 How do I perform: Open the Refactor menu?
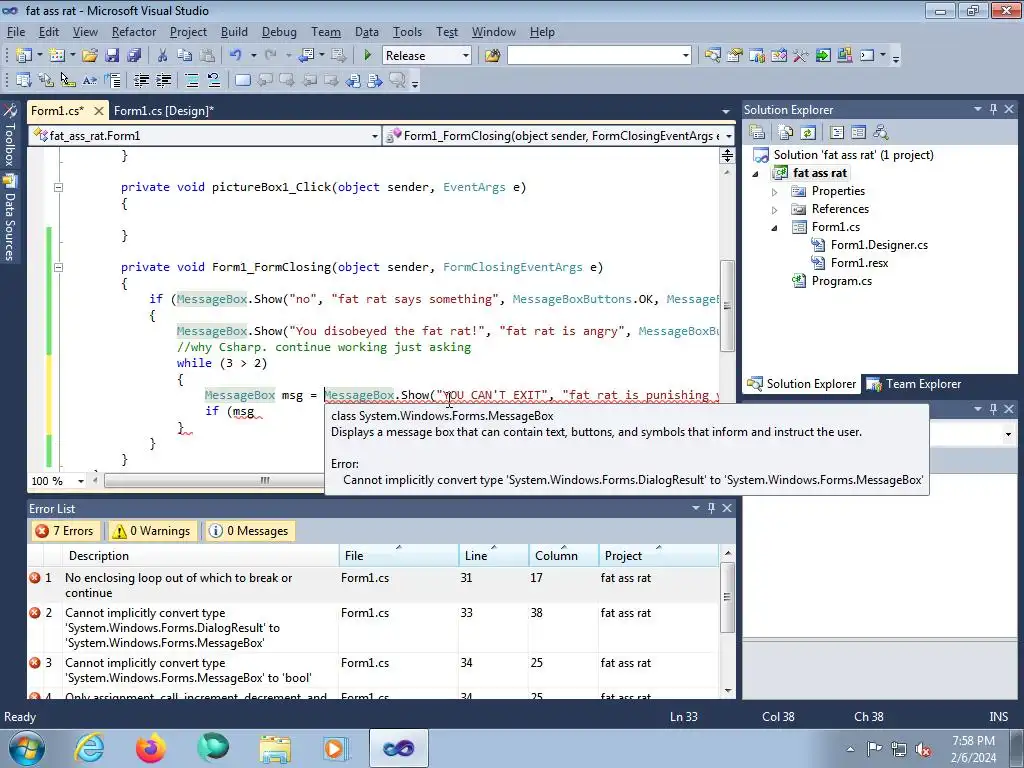point(134,32)
